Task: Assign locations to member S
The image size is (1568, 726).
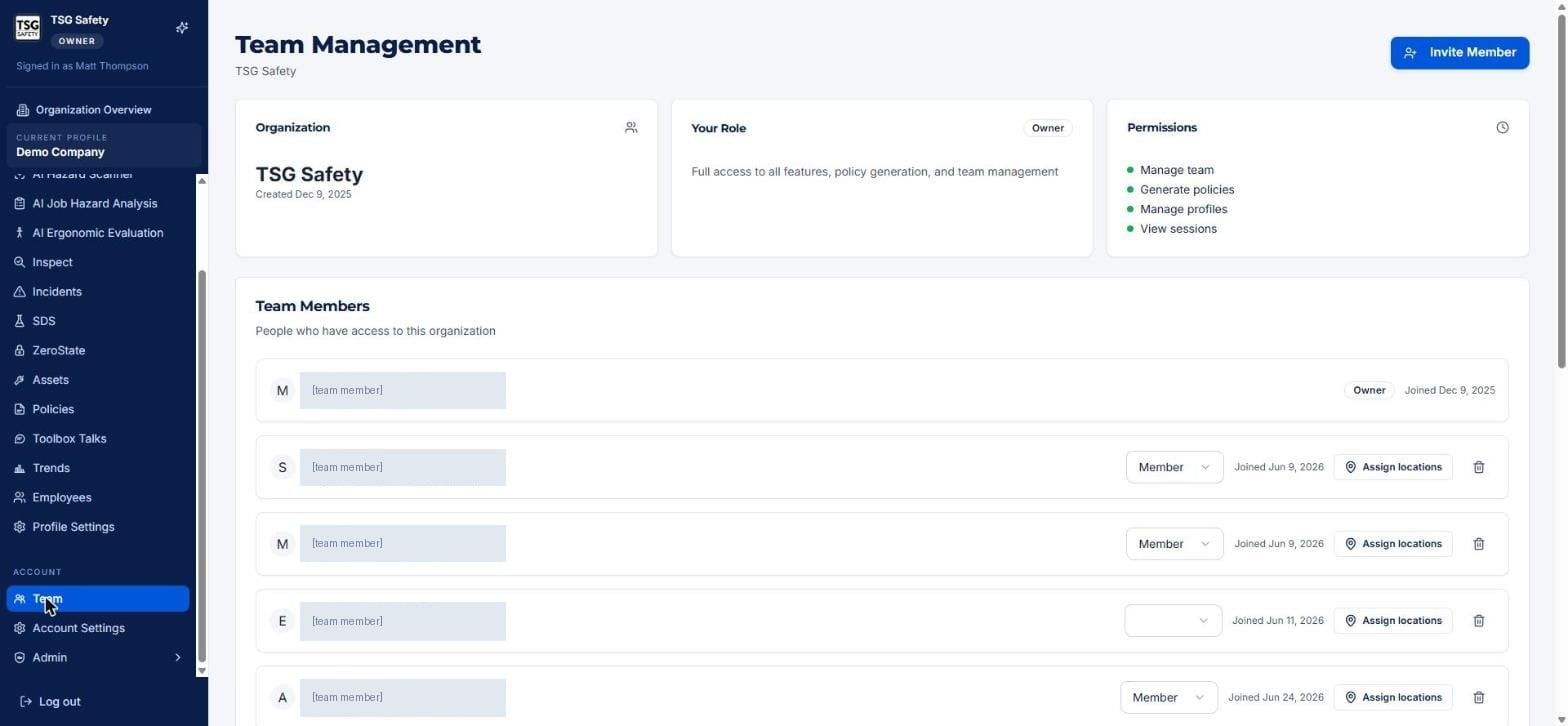Action: pyautogui.click(x=1393, y=467)
